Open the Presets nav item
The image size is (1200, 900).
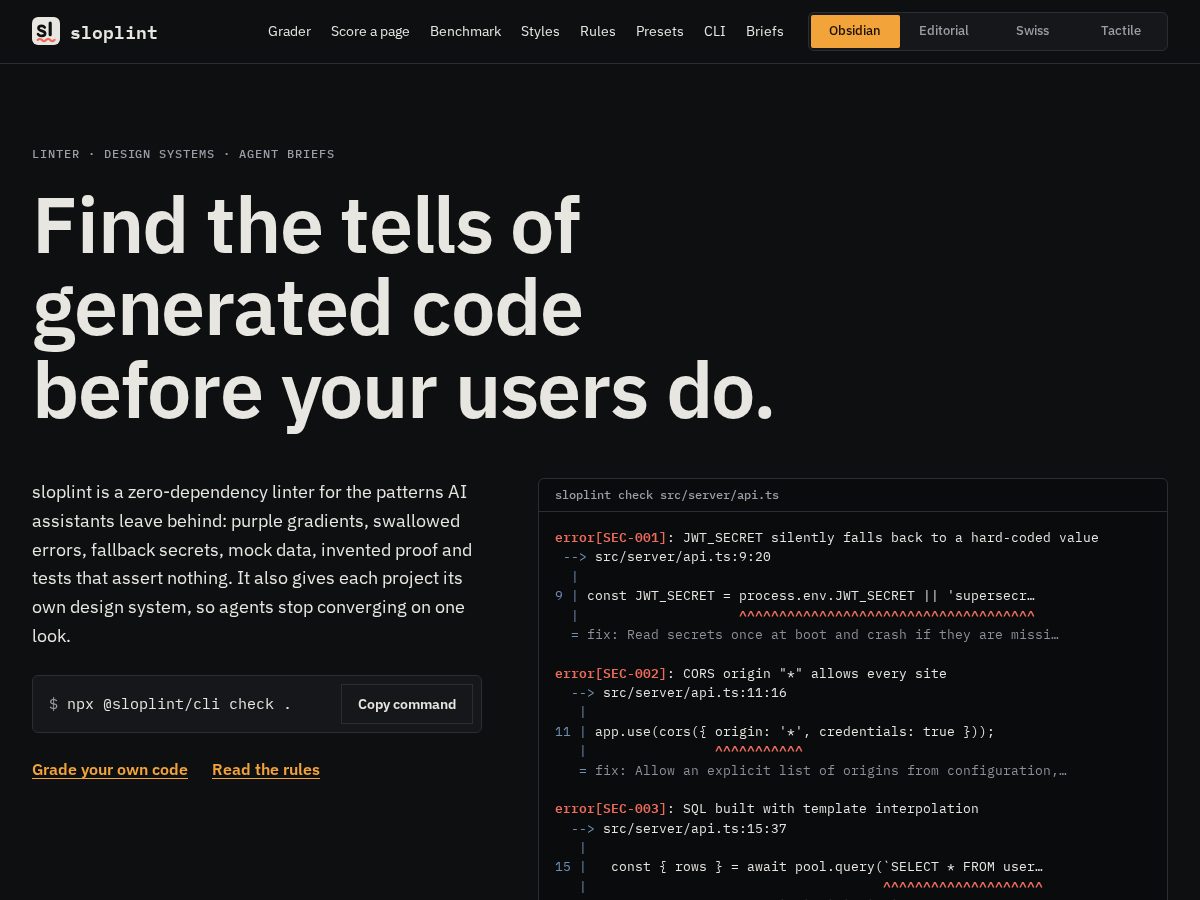[660, 31]
